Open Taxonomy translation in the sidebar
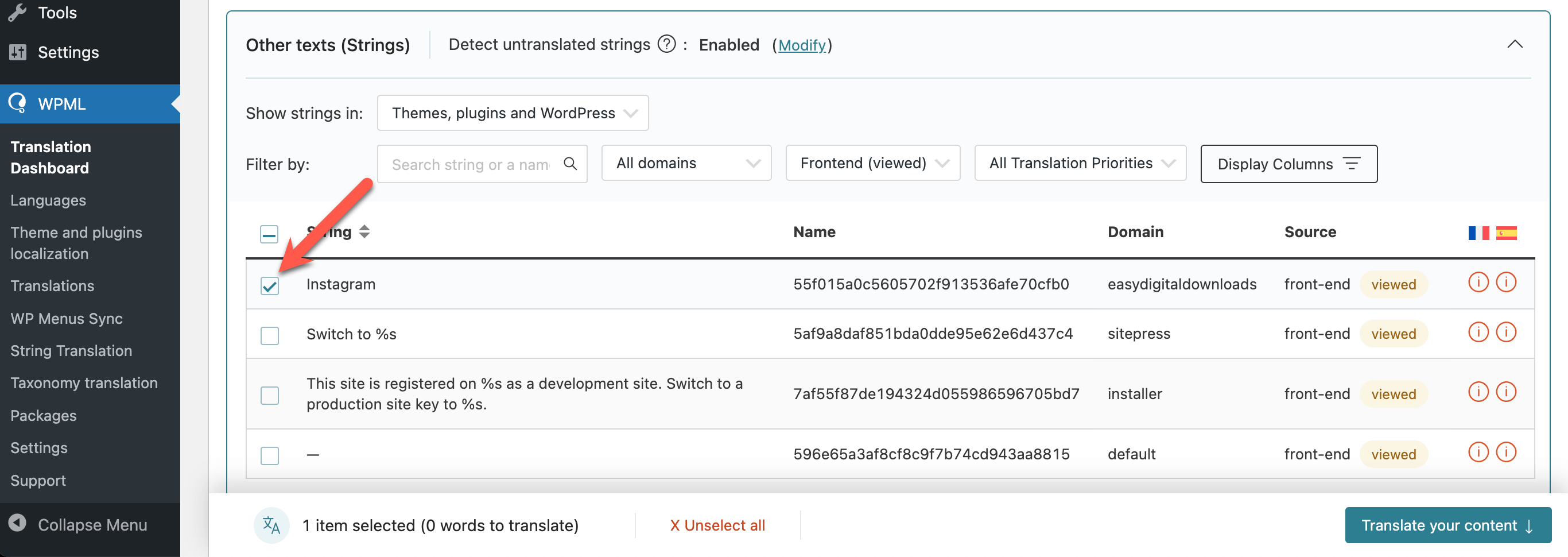The image size is (1568, 557). pos(84,383)
